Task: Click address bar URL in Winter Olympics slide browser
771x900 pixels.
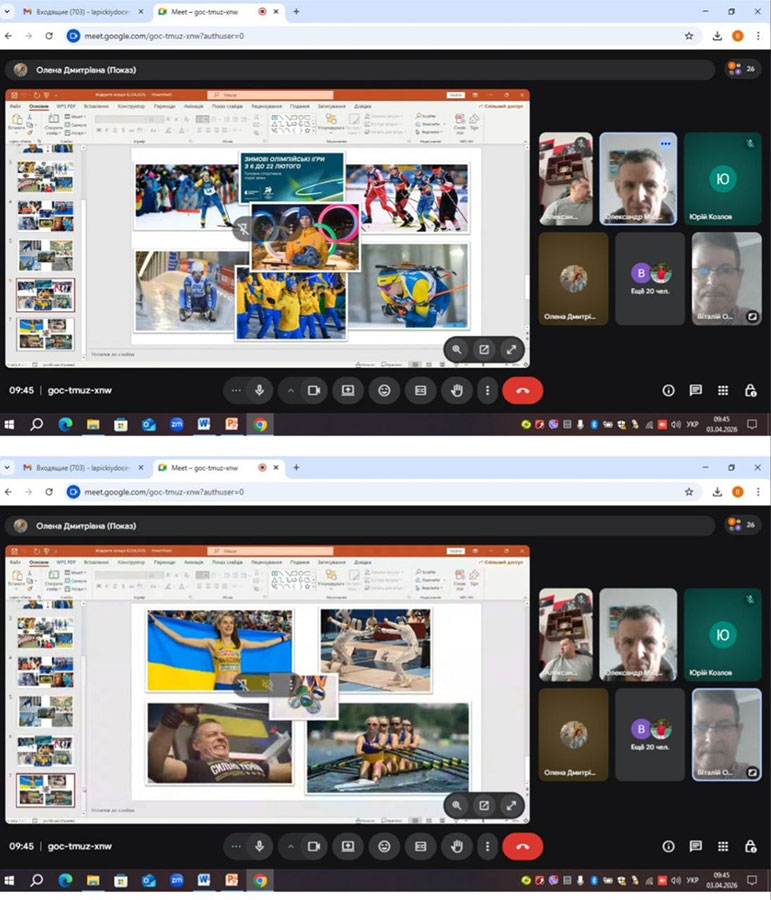Action: click(x=164, y=36)
